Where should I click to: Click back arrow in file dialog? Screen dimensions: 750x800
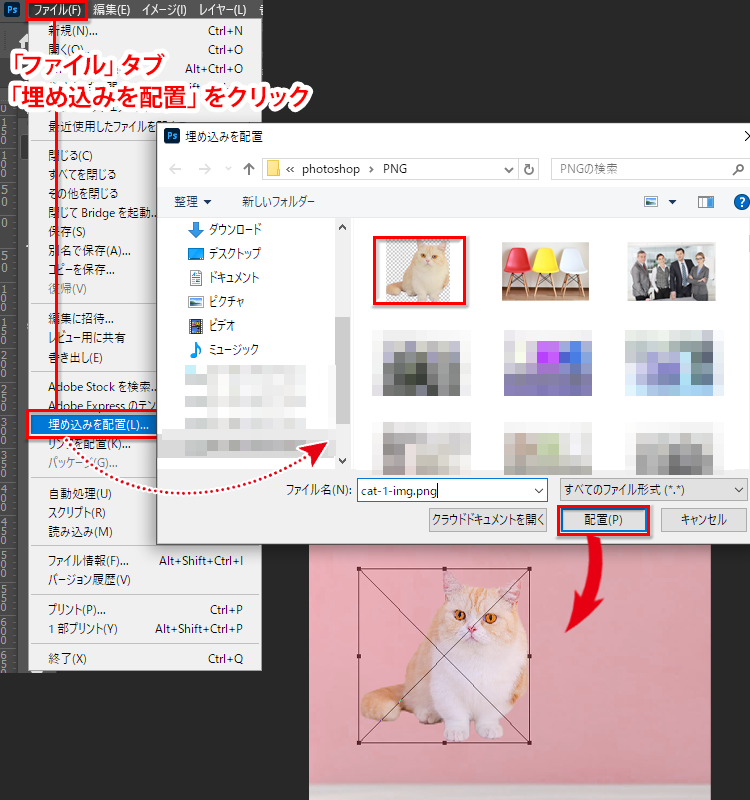point(176,169)
